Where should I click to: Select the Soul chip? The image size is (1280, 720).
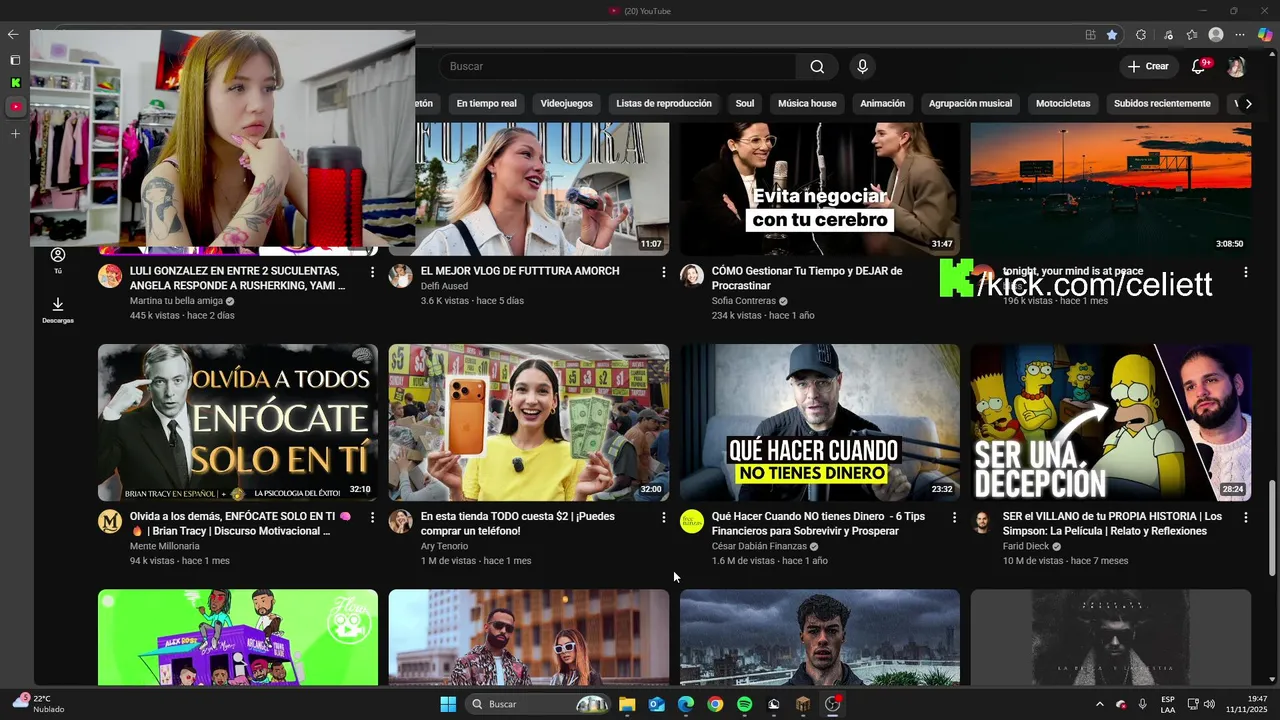745,103
